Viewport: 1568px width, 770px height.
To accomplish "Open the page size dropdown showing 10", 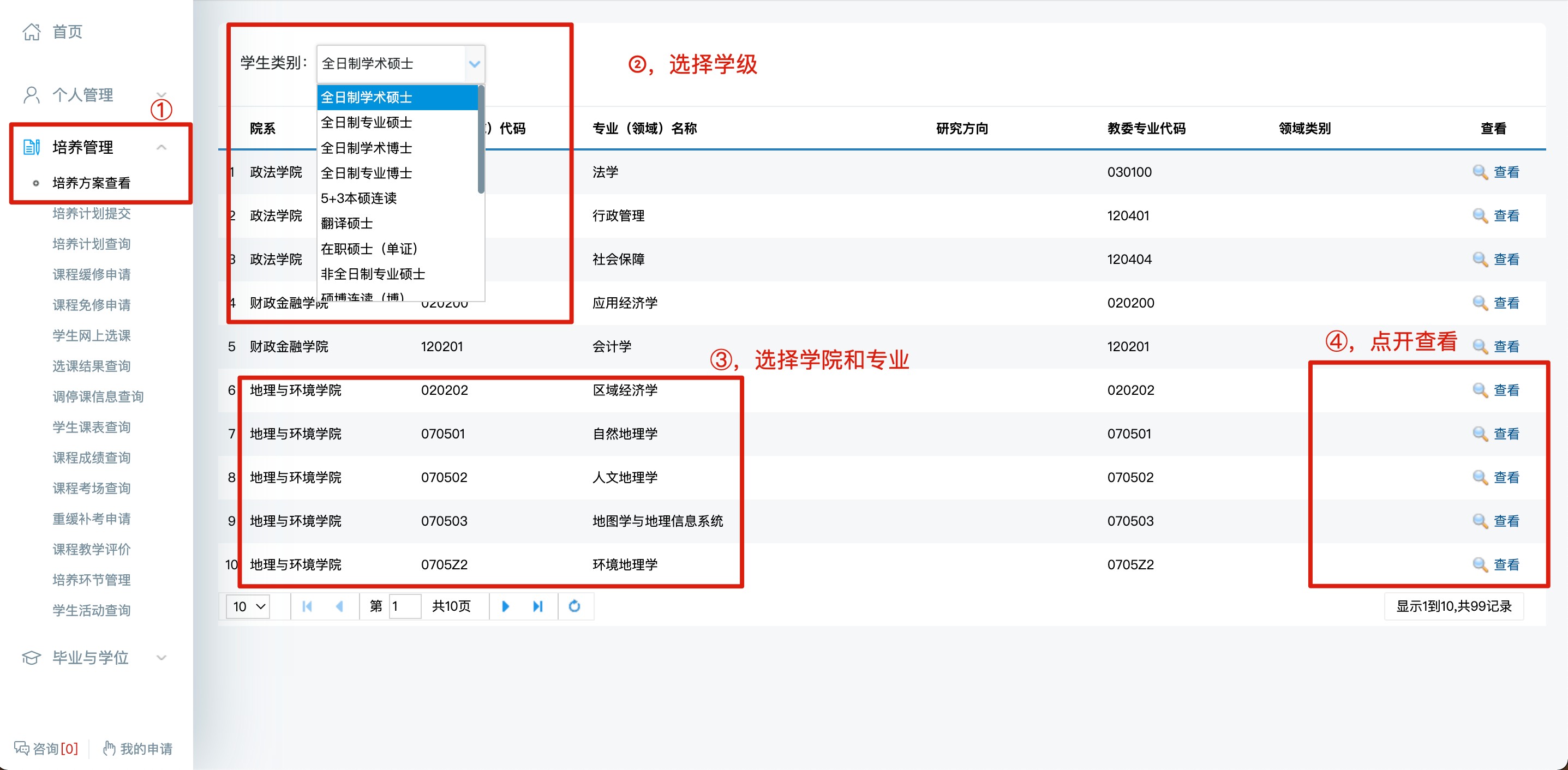I will tap(248, 606).
